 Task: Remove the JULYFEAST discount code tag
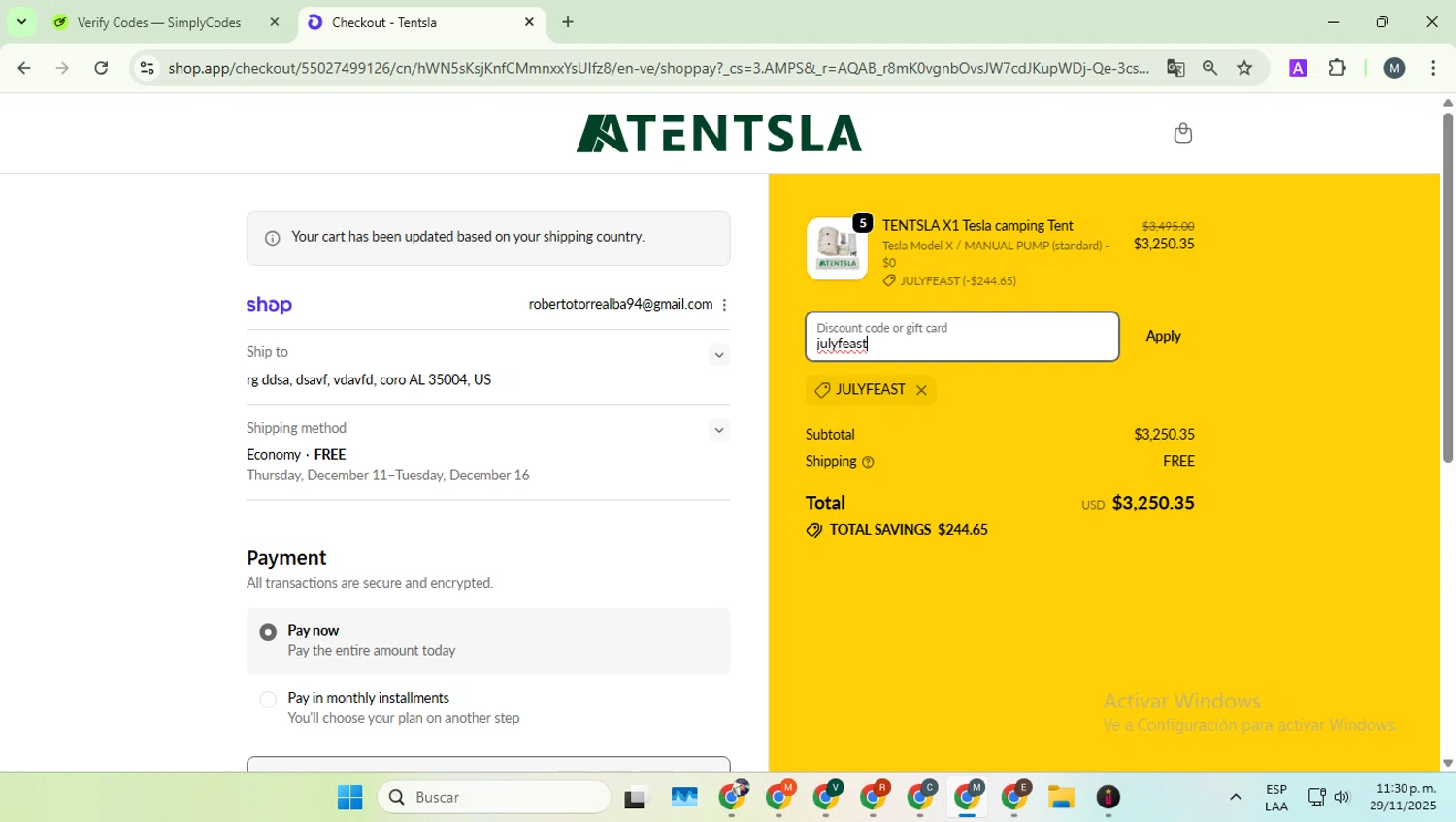pyautogui.click(x=921, y=390)
